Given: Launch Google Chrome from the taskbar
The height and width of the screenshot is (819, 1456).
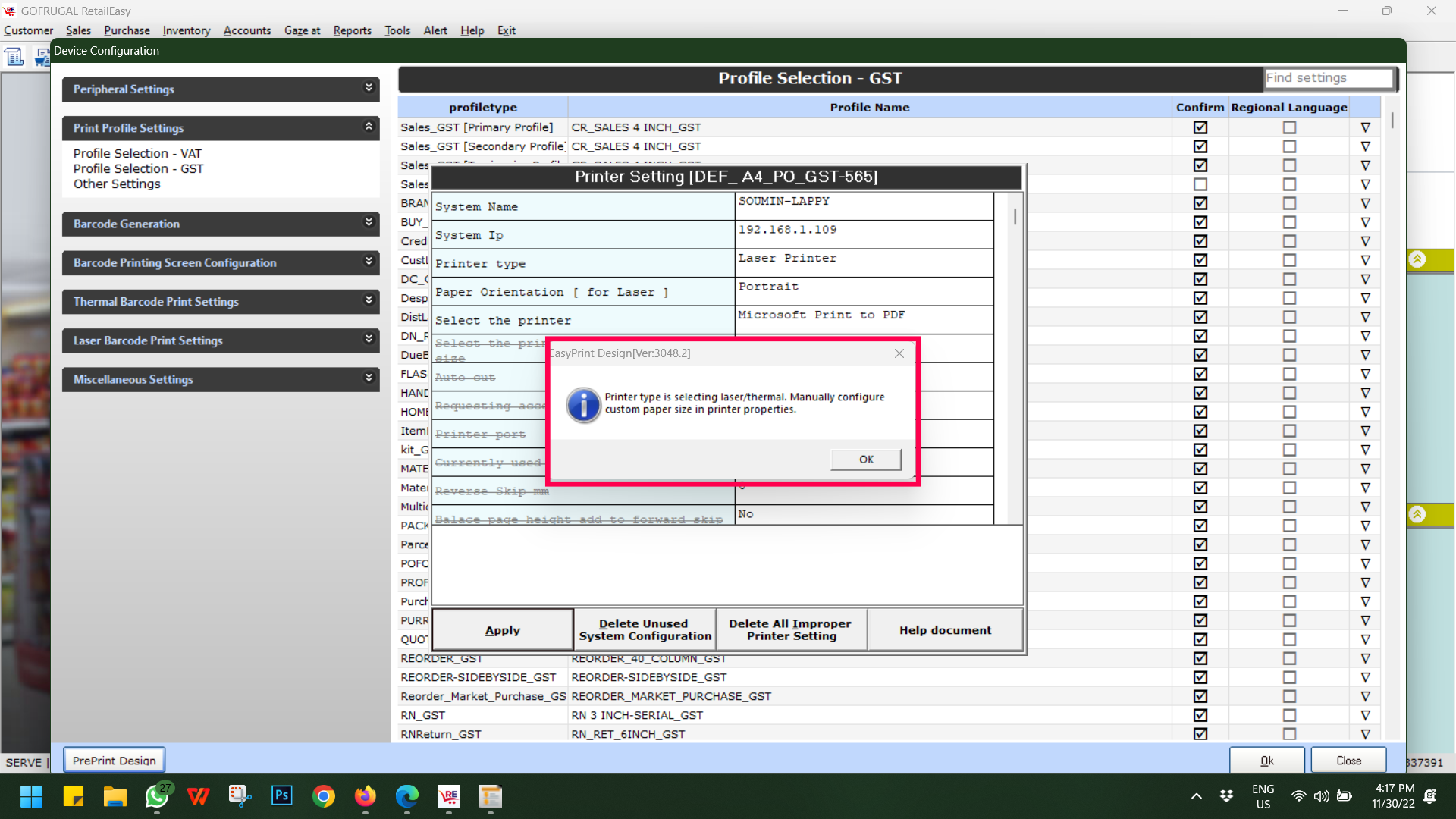Looking at the screenshot, I should [x=324, y=795].
